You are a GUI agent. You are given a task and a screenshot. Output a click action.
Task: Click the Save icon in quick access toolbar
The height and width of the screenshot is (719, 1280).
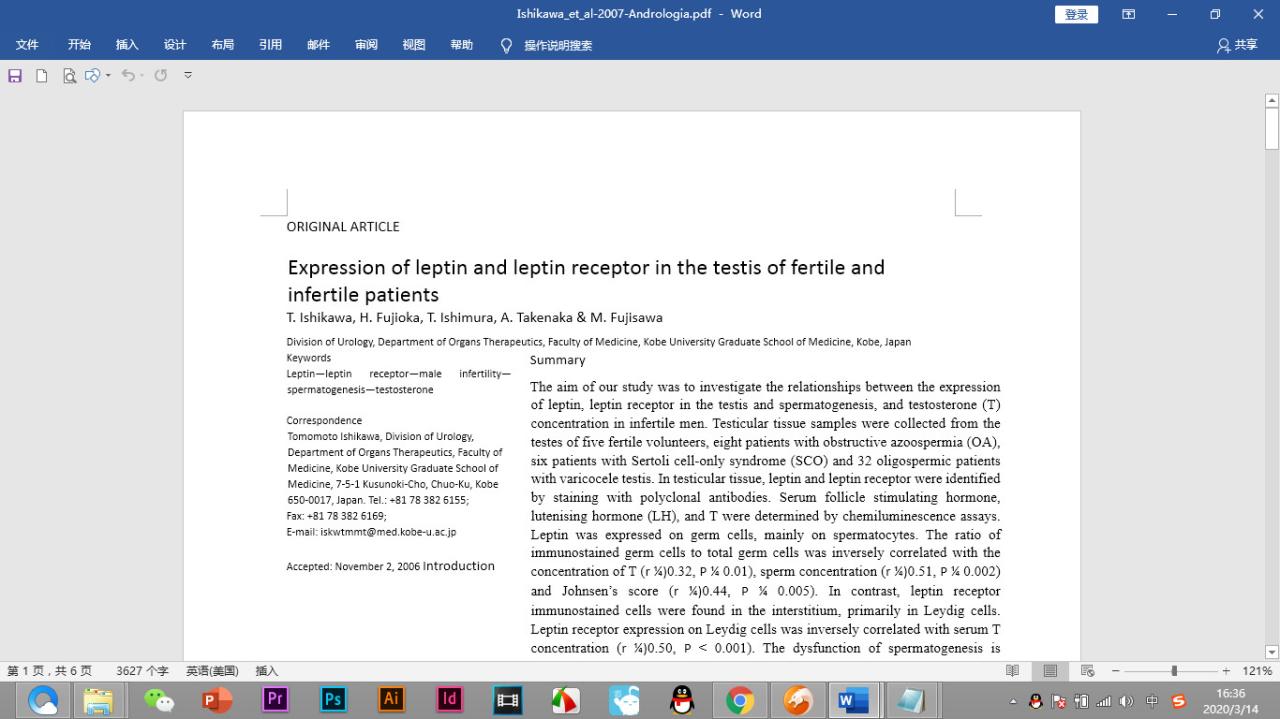[x=15, y=76]
